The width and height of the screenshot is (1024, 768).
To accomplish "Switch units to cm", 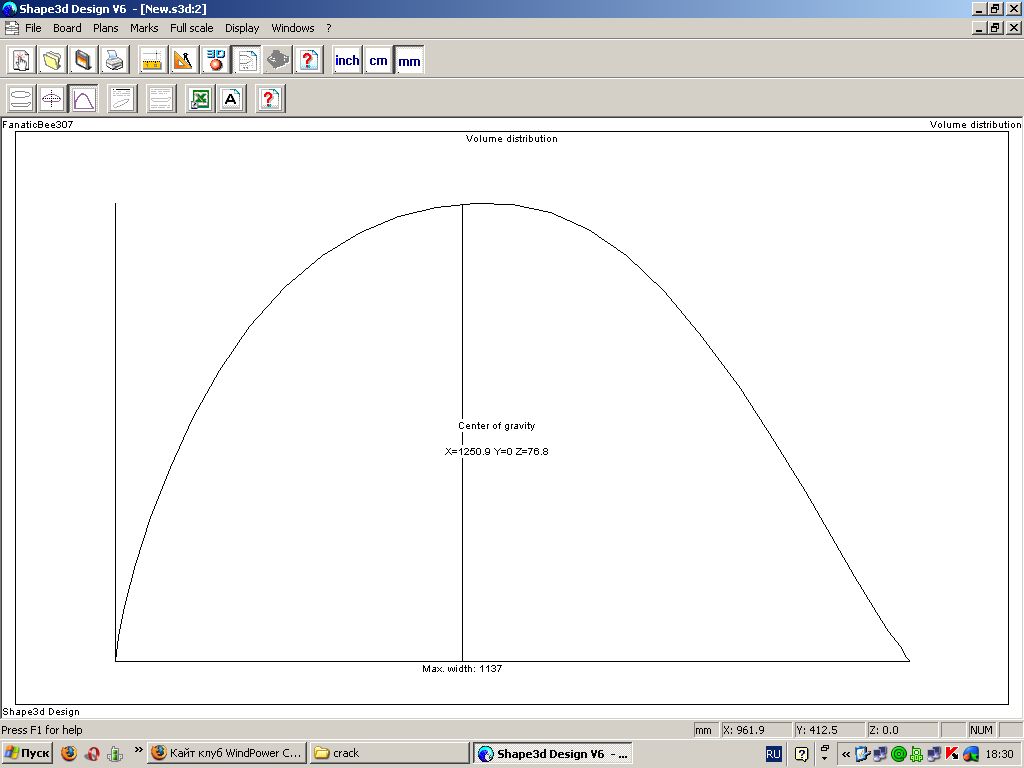I will click(378, 61).
